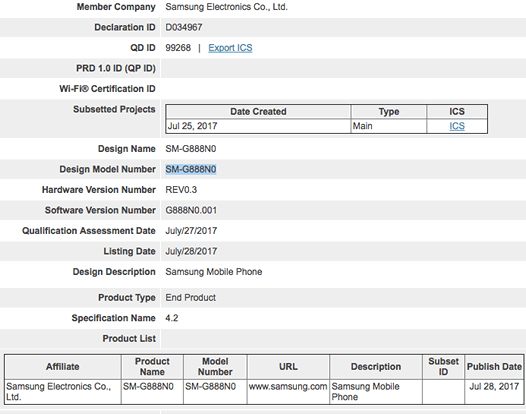This screenshot has width=526, height=414.
Task: Click the Declaration ID label
Action: point(125,28)
